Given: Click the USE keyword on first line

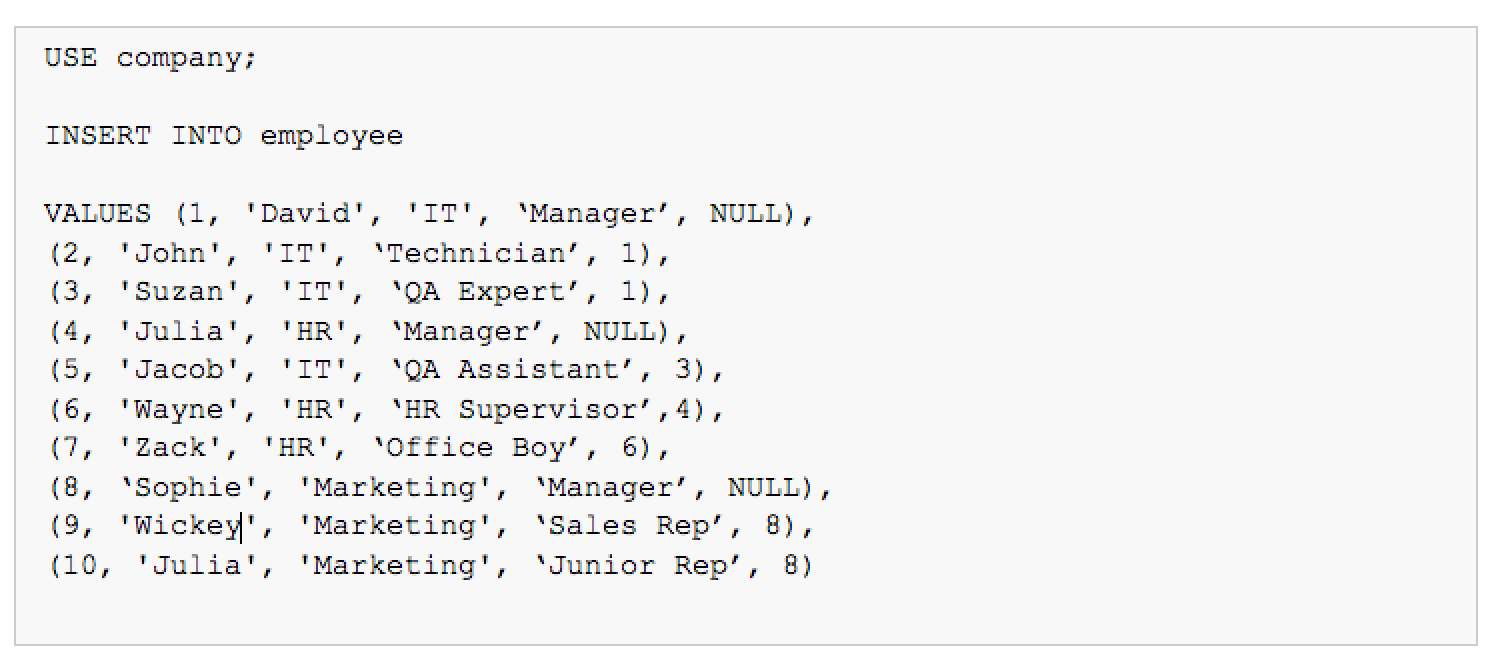Looking at the screenshot, I should [x=71, y=58].
